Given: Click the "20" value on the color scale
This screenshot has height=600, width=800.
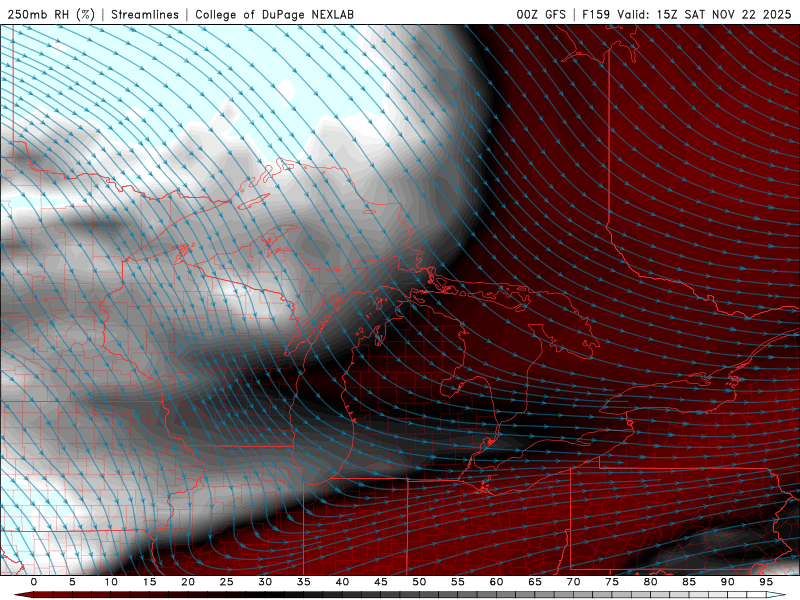Looking at the screenshot, I should pos(188,582).
